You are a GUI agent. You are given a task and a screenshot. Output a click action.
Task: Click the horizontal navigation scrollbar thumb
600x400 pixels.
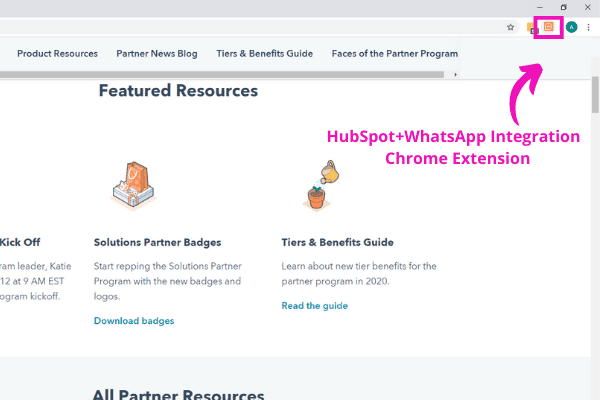click(222, 75)
